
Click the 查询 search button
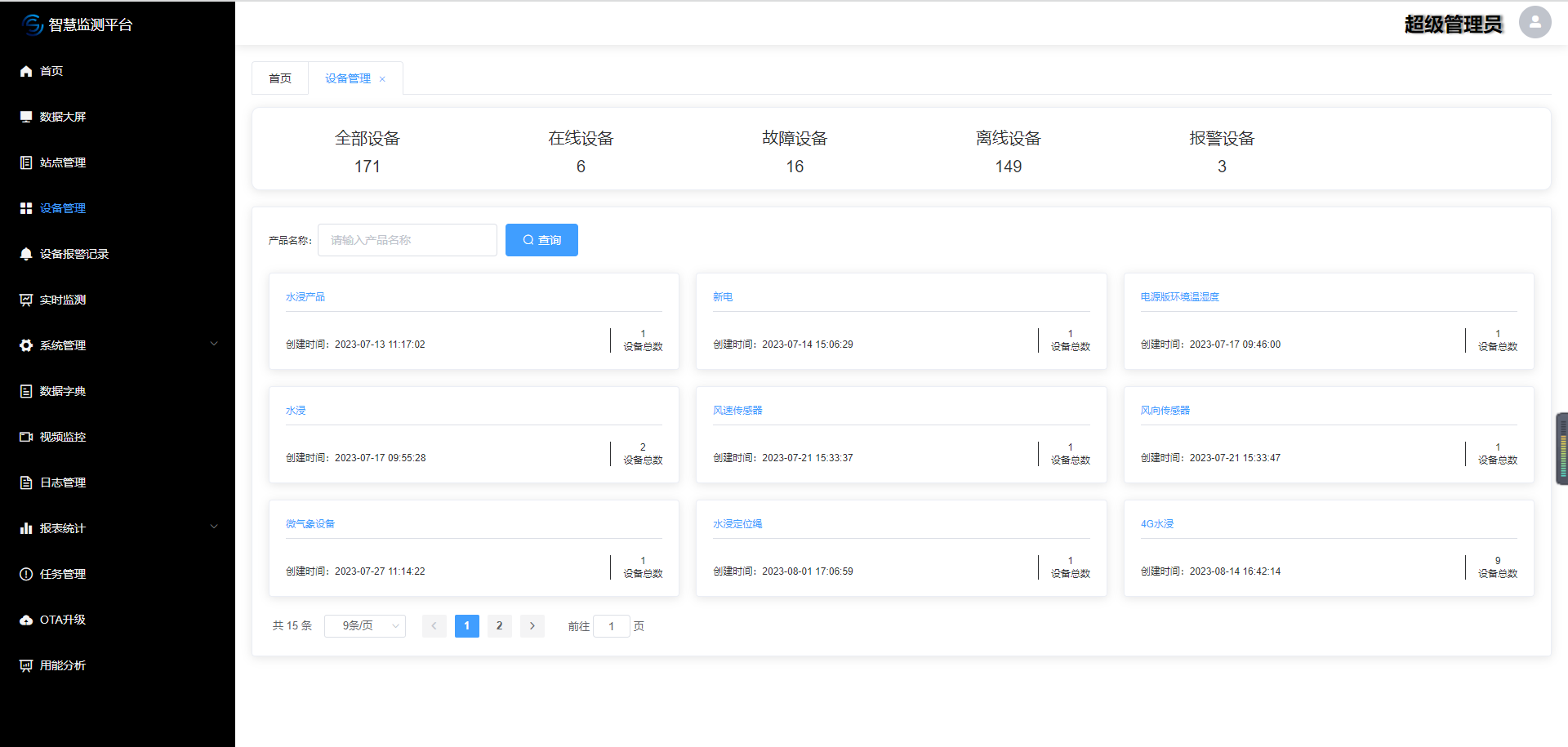click(x=541, y=240)
